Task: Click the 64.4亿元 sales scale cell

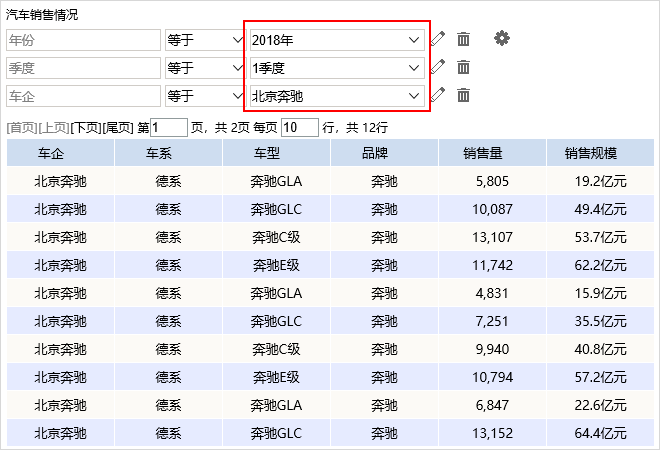Action: (x=600, y=433)
